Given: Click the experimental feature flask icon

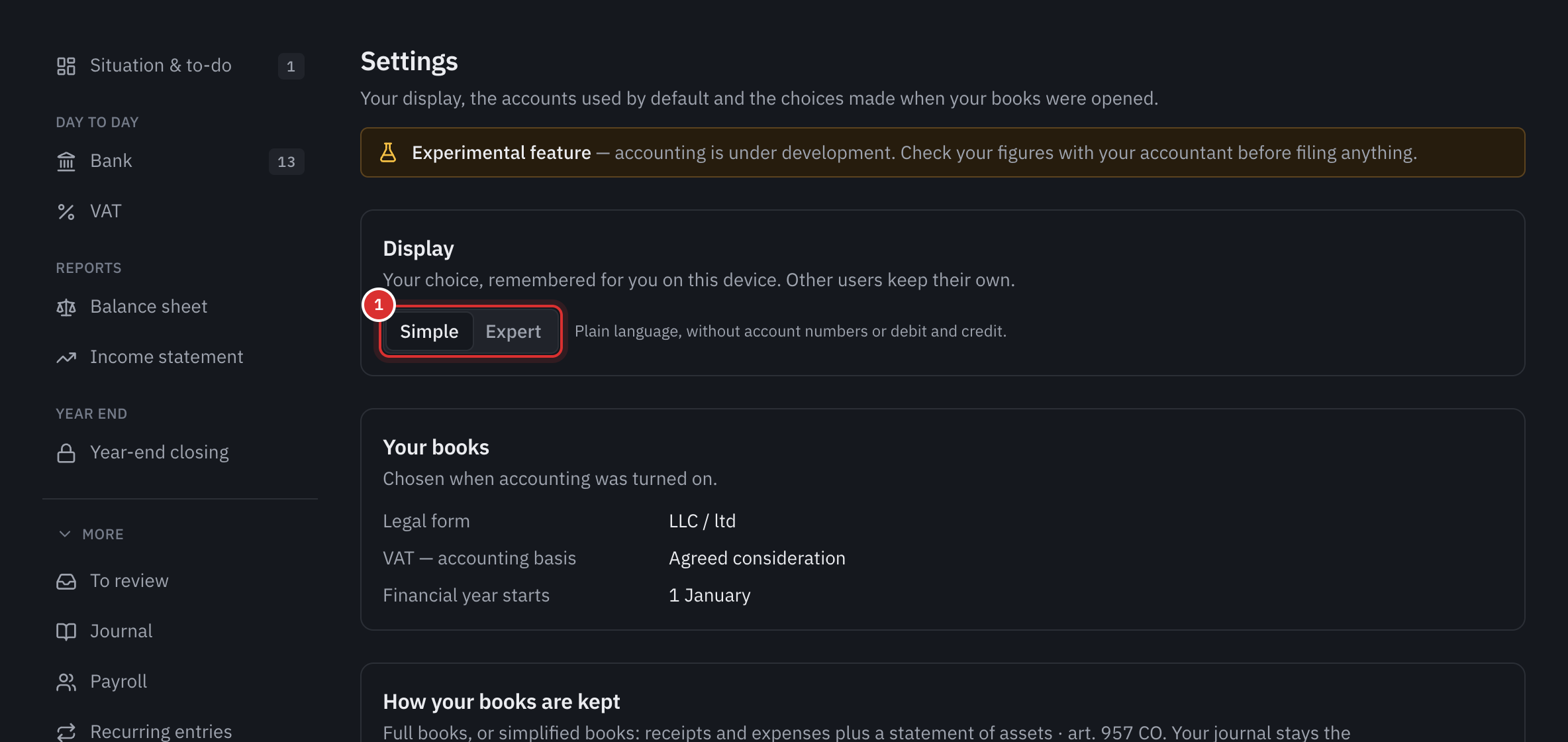Looking at the screenshot, I should pyautogui.click(x=388, y=152).
